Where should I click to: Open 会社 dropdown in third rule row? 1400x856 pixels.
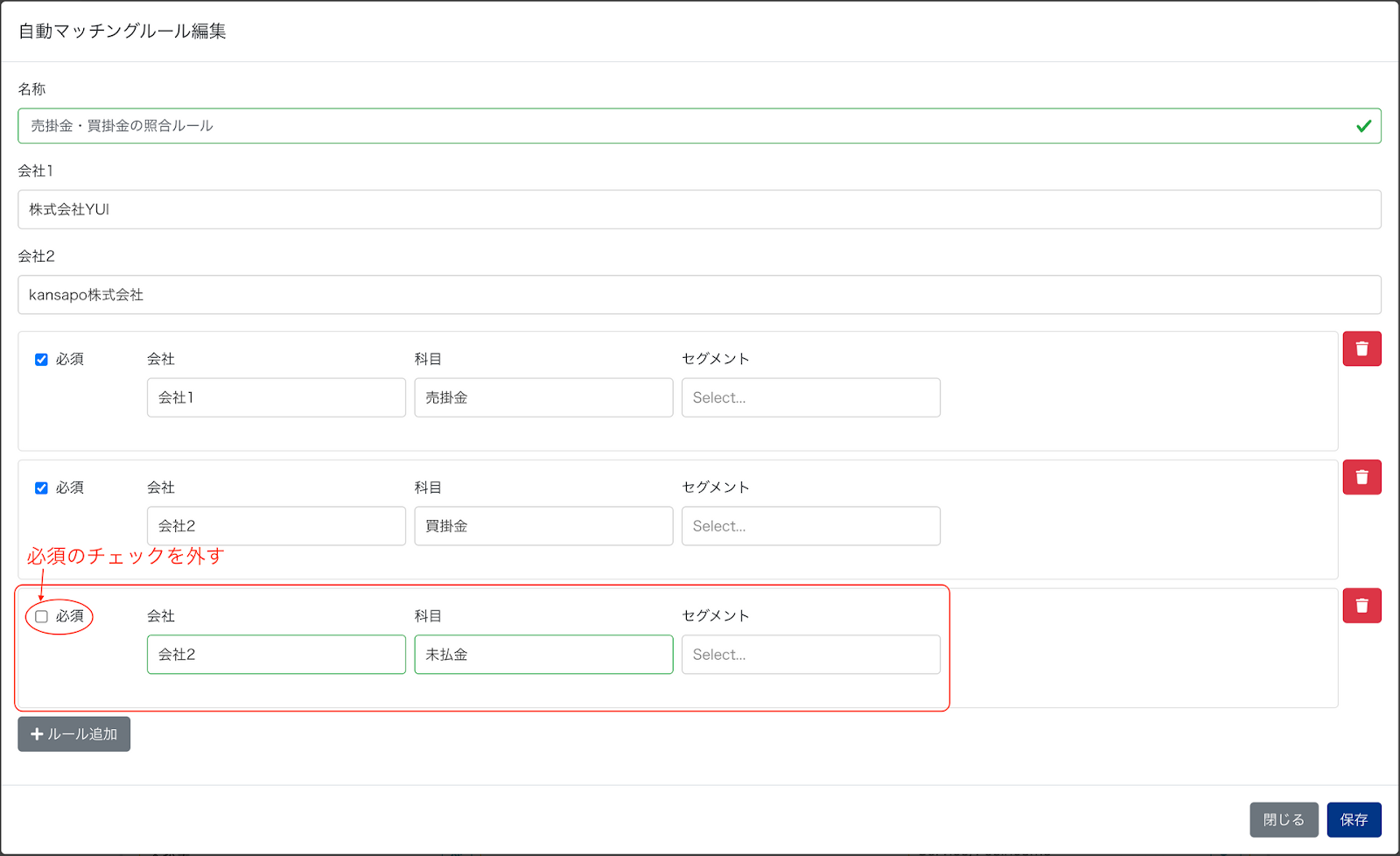pyautogui.click(x=276, y=655)
